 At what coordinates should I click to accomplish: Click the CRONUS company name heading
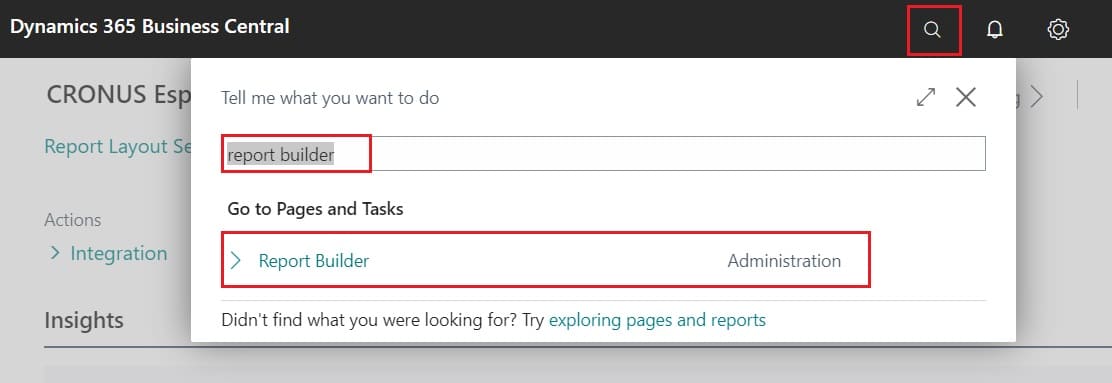(118, 94)
